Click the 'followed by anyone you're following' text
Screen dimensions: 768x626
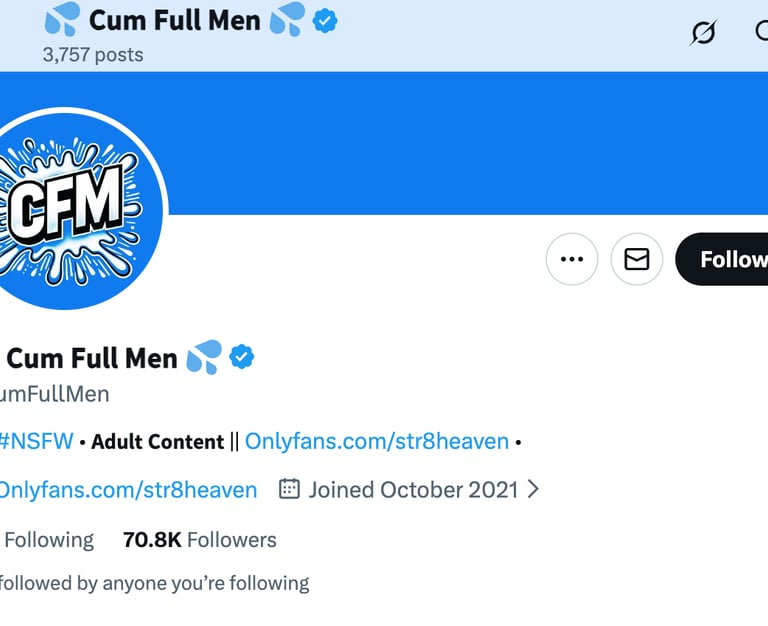coord(153,582)
